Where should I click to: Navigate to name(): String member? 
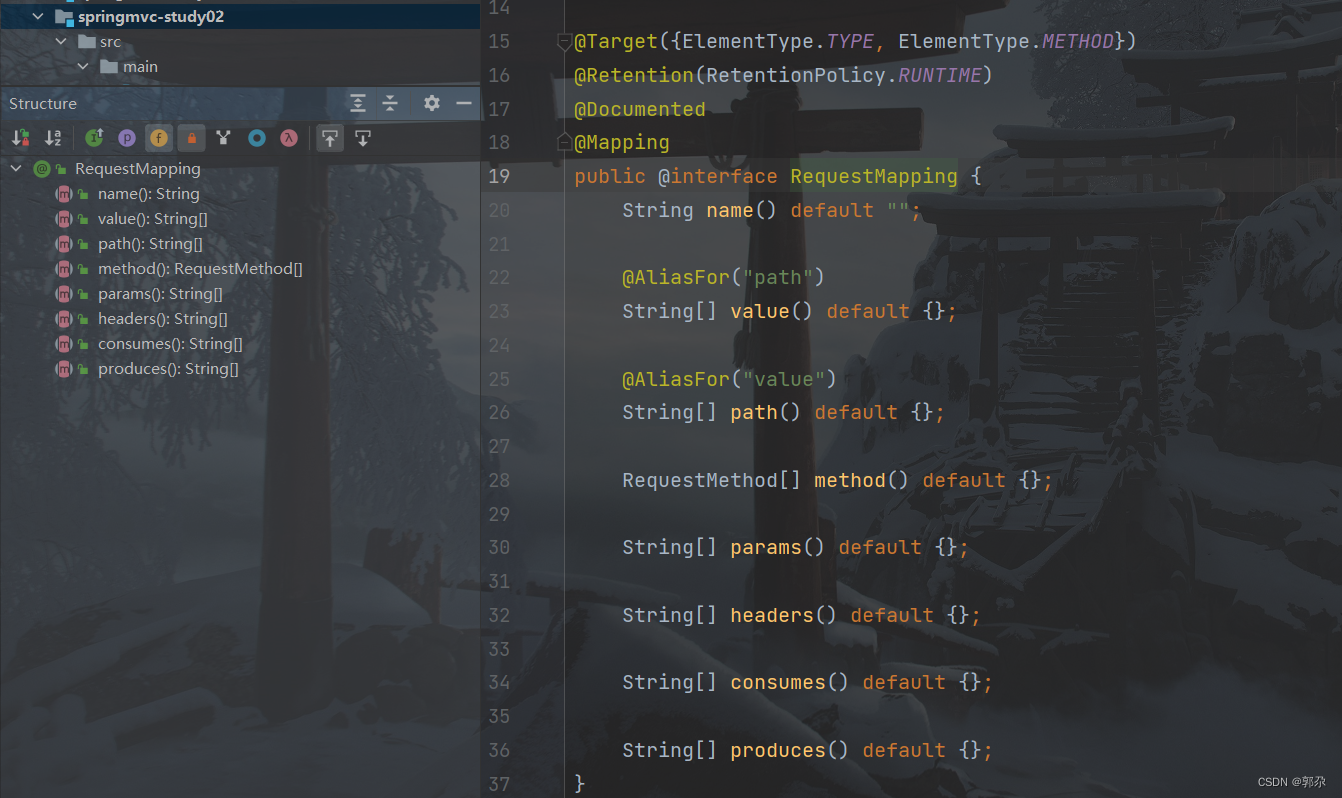click(x=149, y=194)
